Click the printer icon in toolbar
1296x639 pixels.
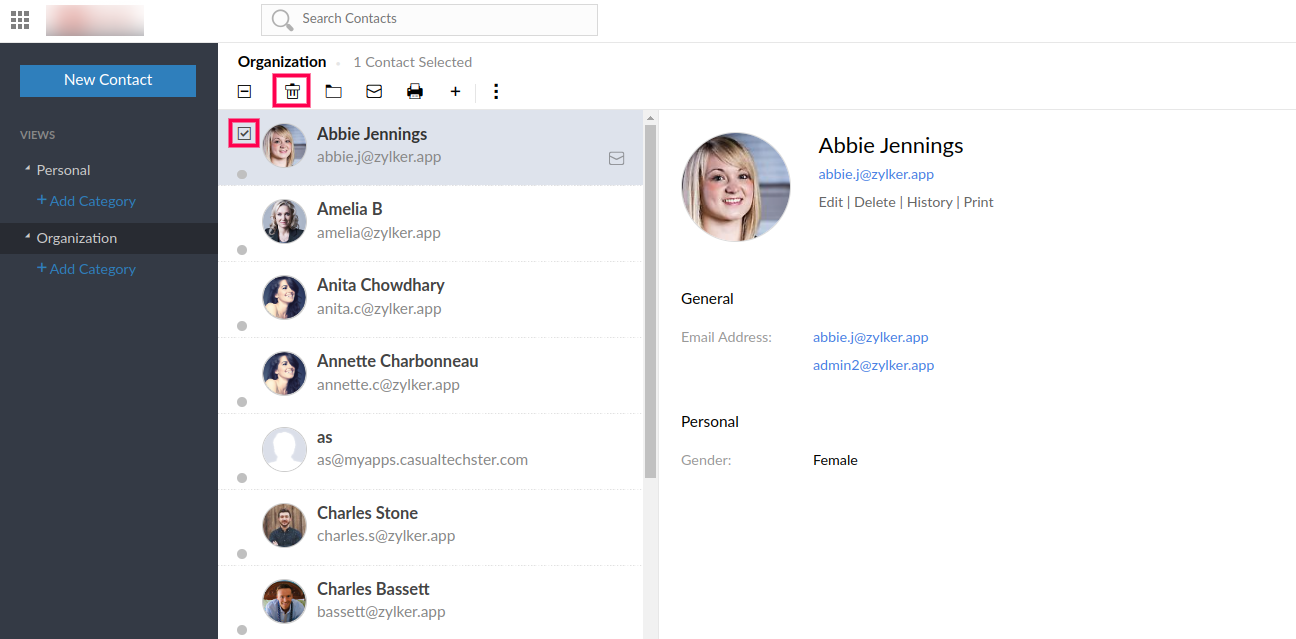(415, 91)
